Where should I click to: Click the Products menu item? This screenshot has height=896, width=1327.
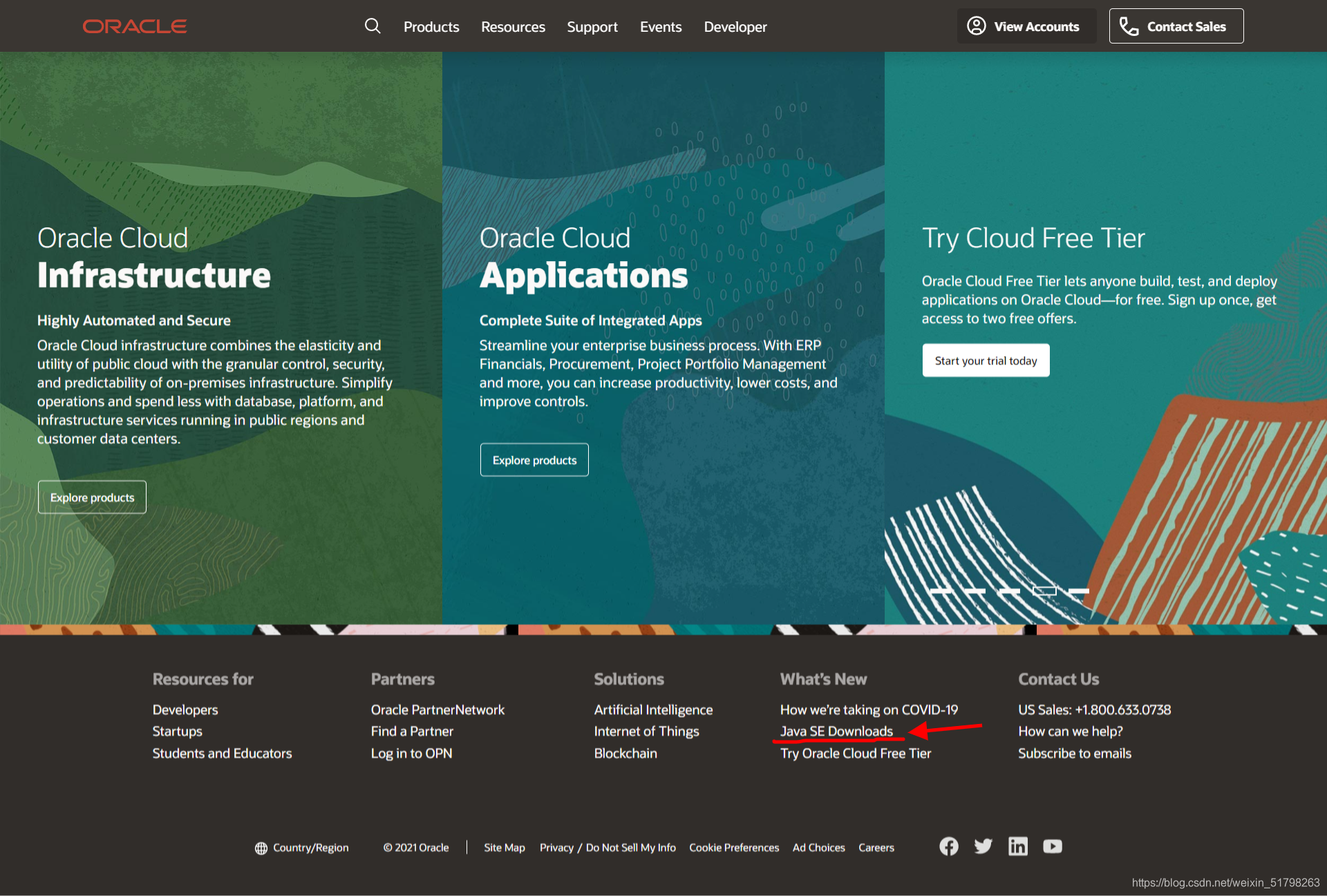(x=431, y=27)
